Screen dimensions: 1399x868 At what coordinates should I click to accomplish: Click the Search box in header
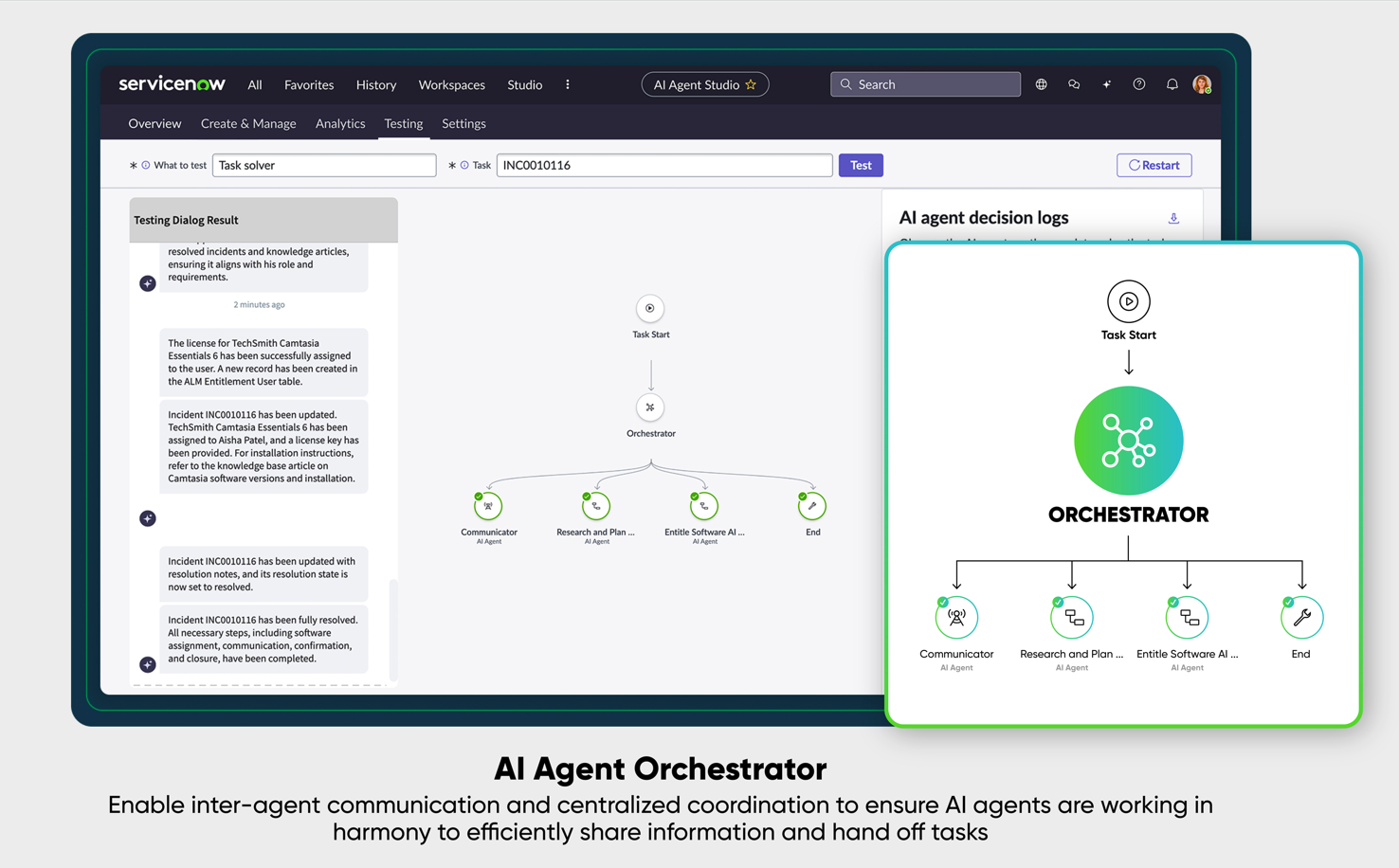tap(925, 84)
